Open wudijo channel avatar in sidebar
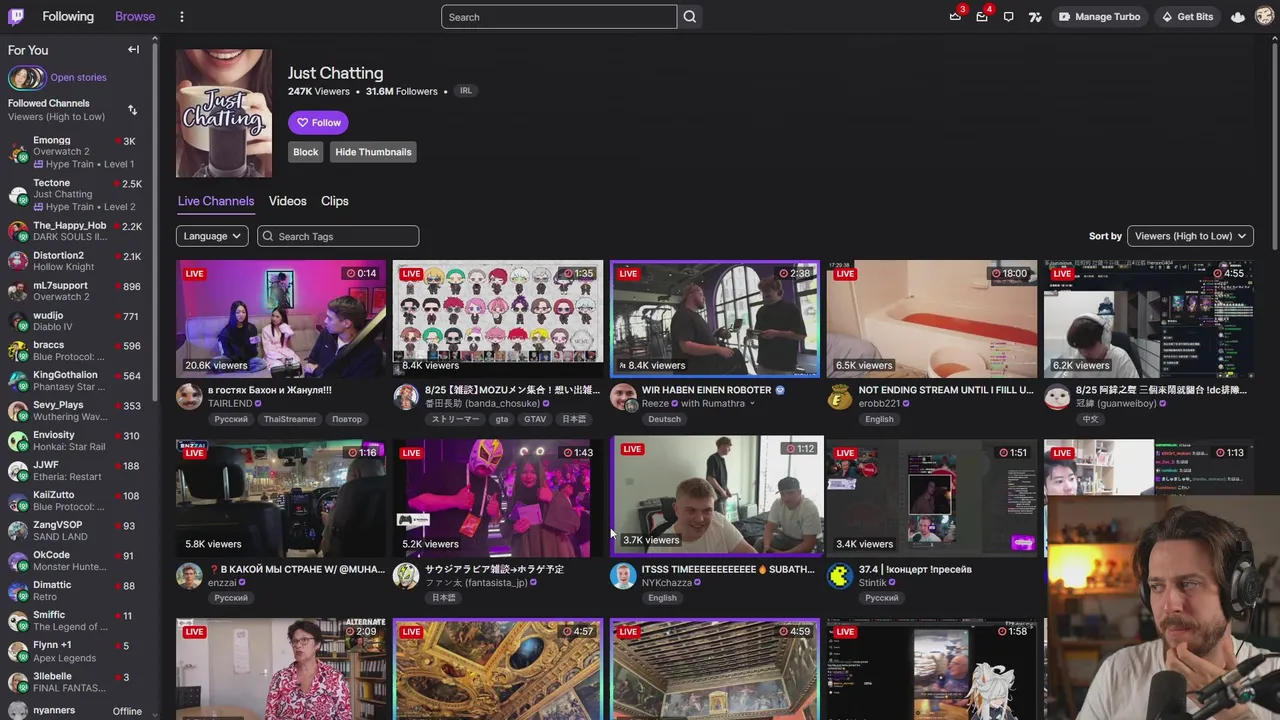1280x720 pixels. coord(18,321)
